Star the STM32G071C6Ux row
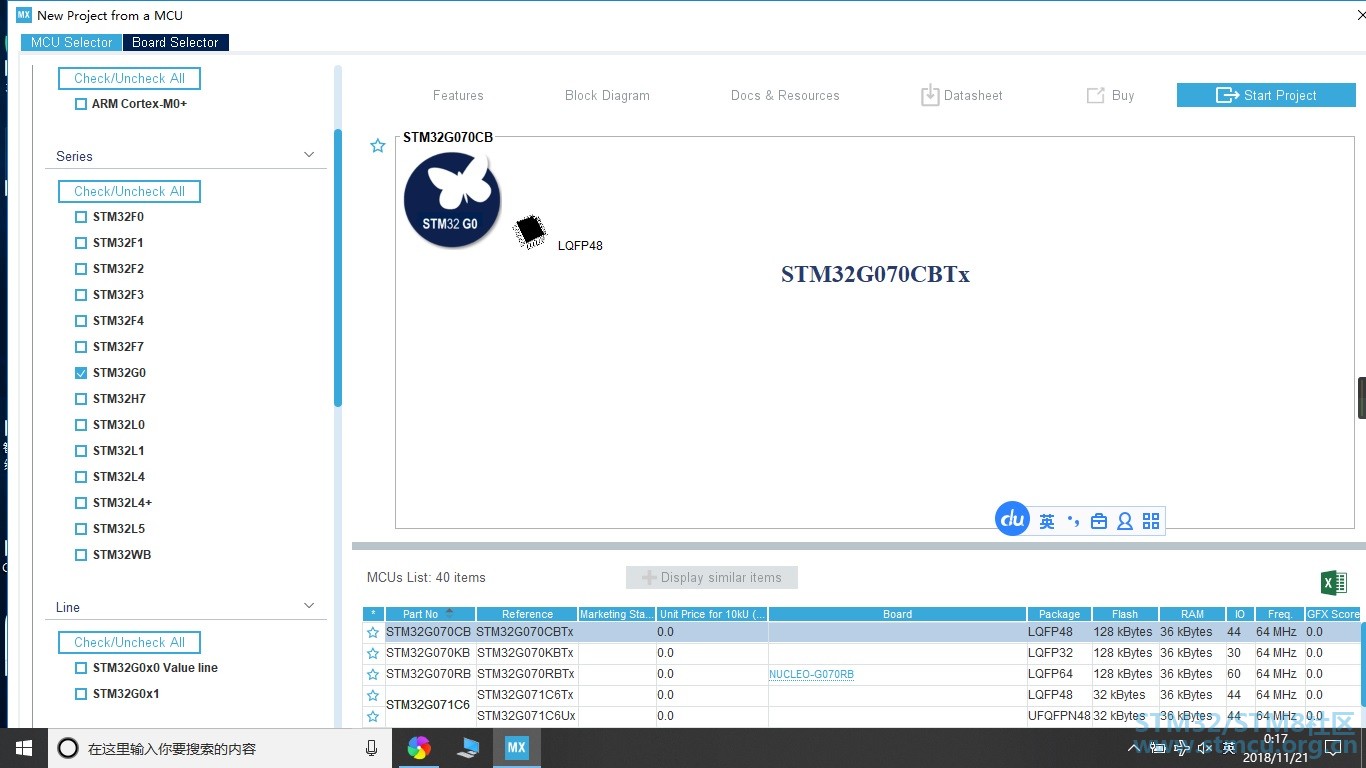Viewport: 1366px width, 768px height. click(x=373, y=716)
